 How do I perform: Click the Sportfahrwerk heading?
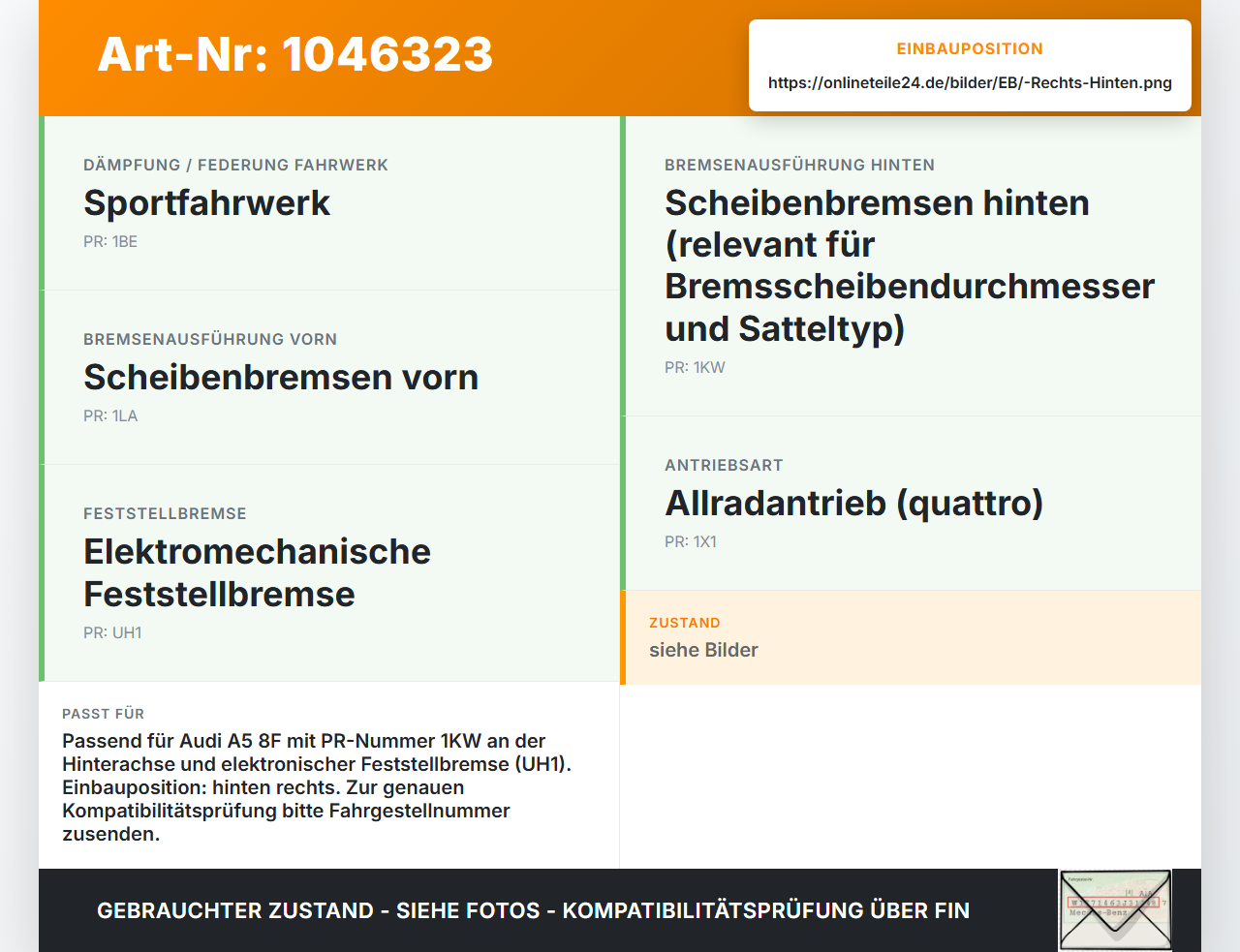point(206,203)
